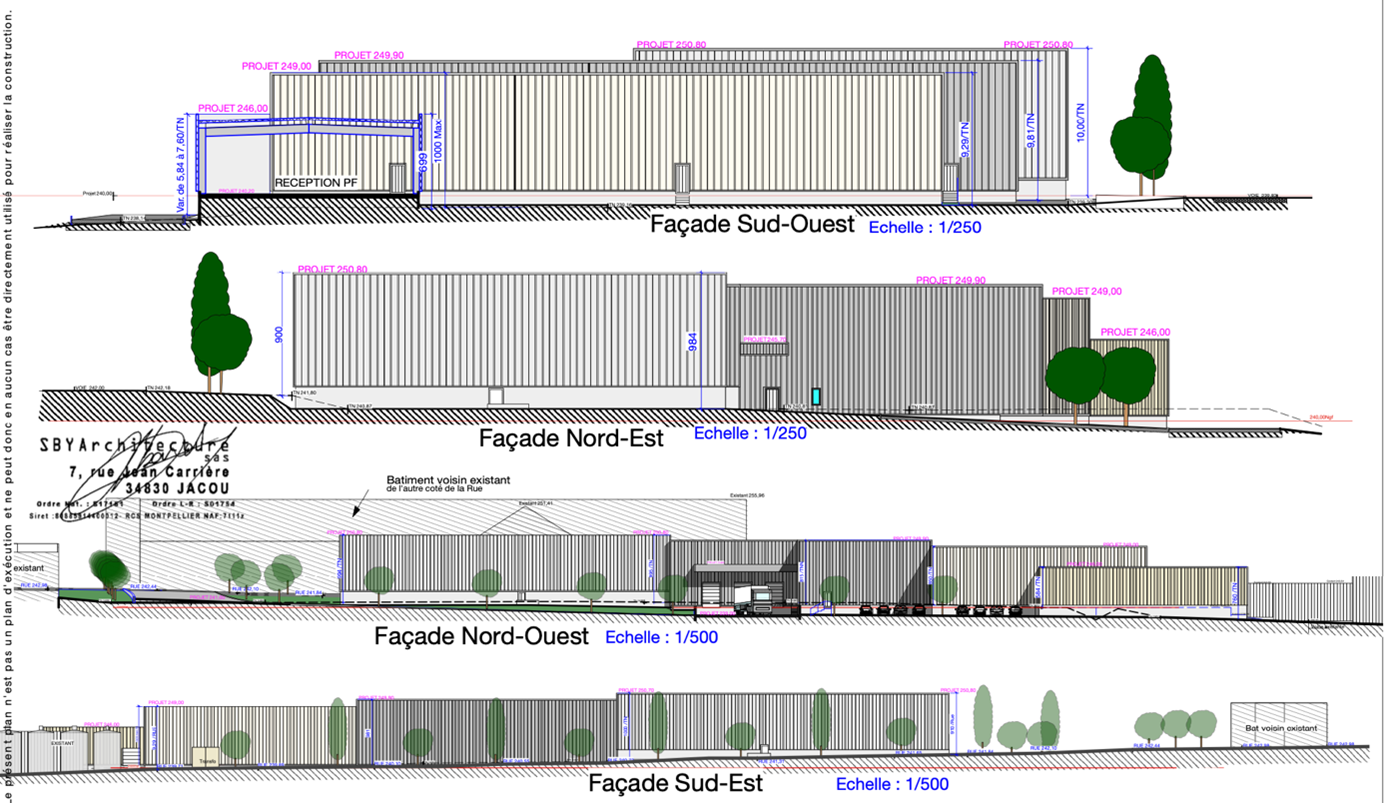Click the Façade Sud-Ouest title
The height and width of the screenshot is (803, 1386).
752,224
